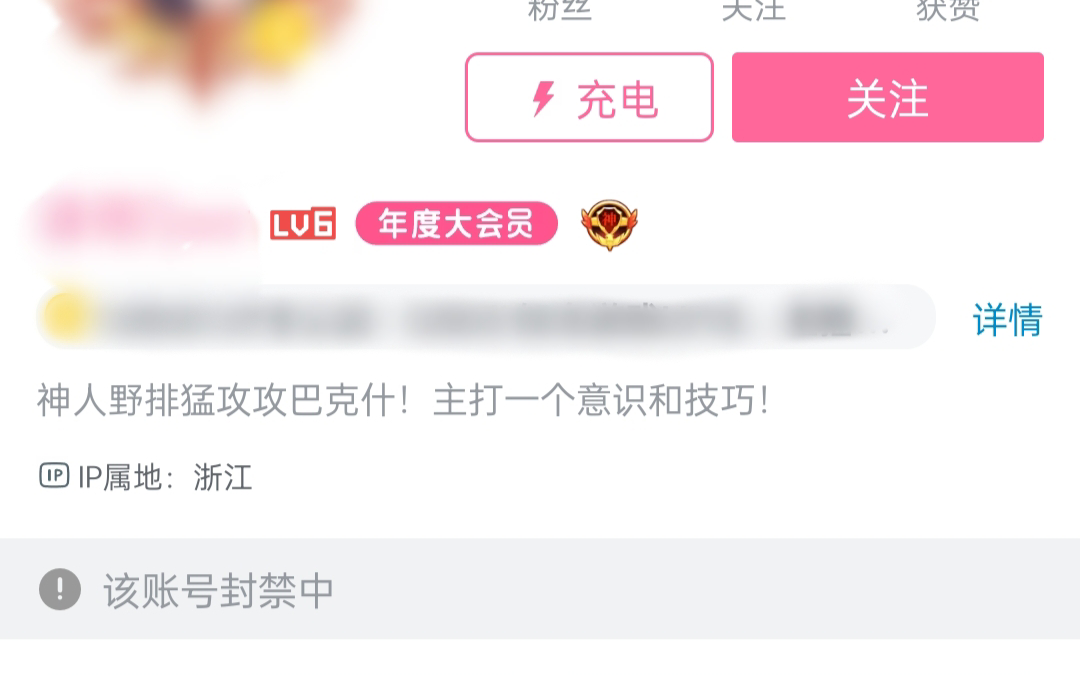View the 获赞 likes count
Screen dimensions: 1080x675
point(948,10)
